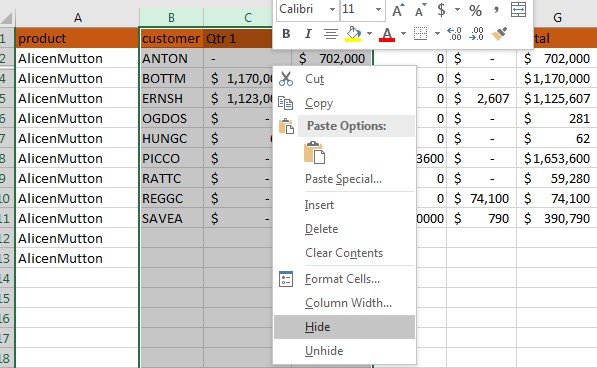Click total cell $ 390,790

point(557,218)
